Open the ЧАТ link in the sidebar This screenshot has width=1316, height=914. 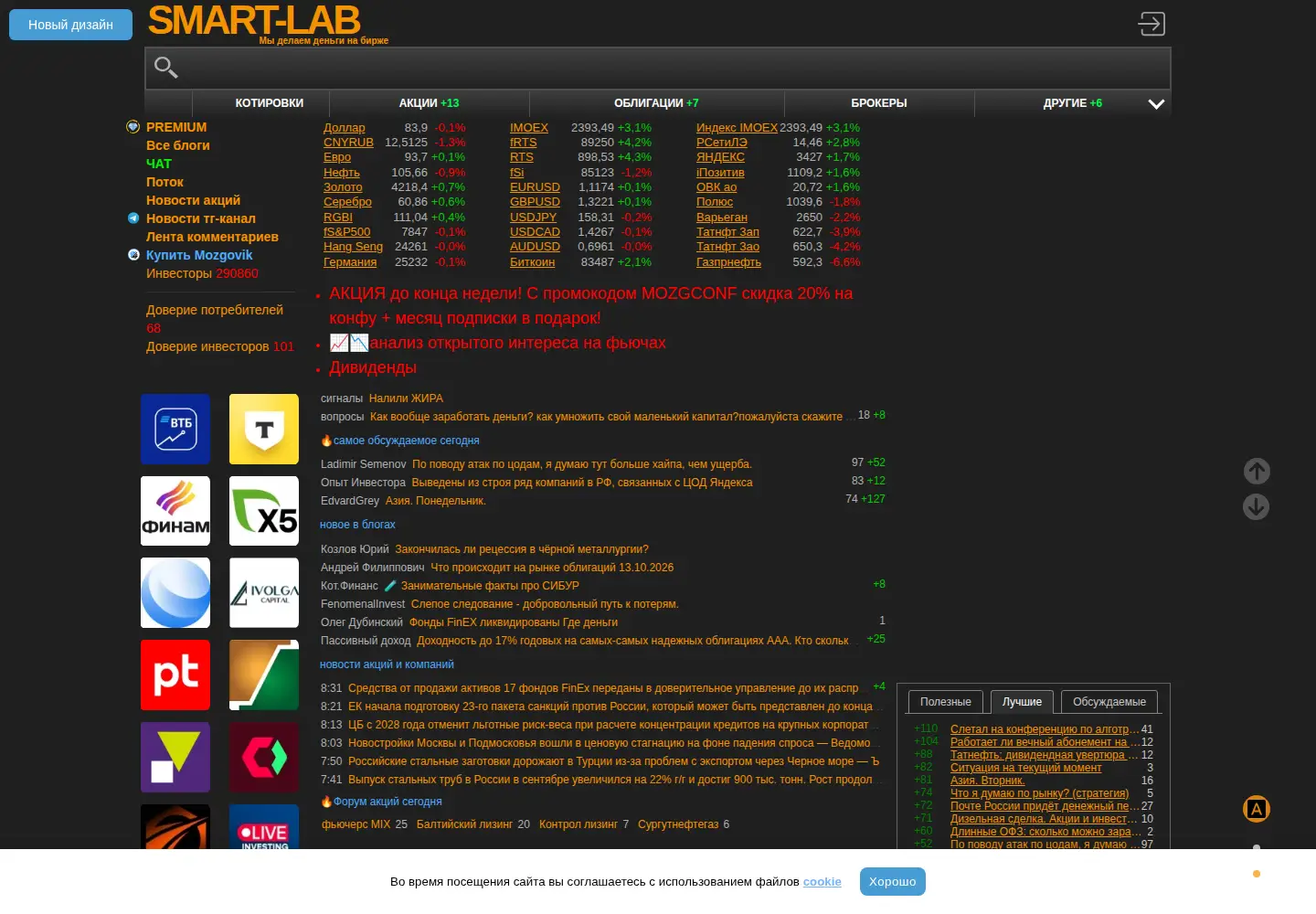159,164
